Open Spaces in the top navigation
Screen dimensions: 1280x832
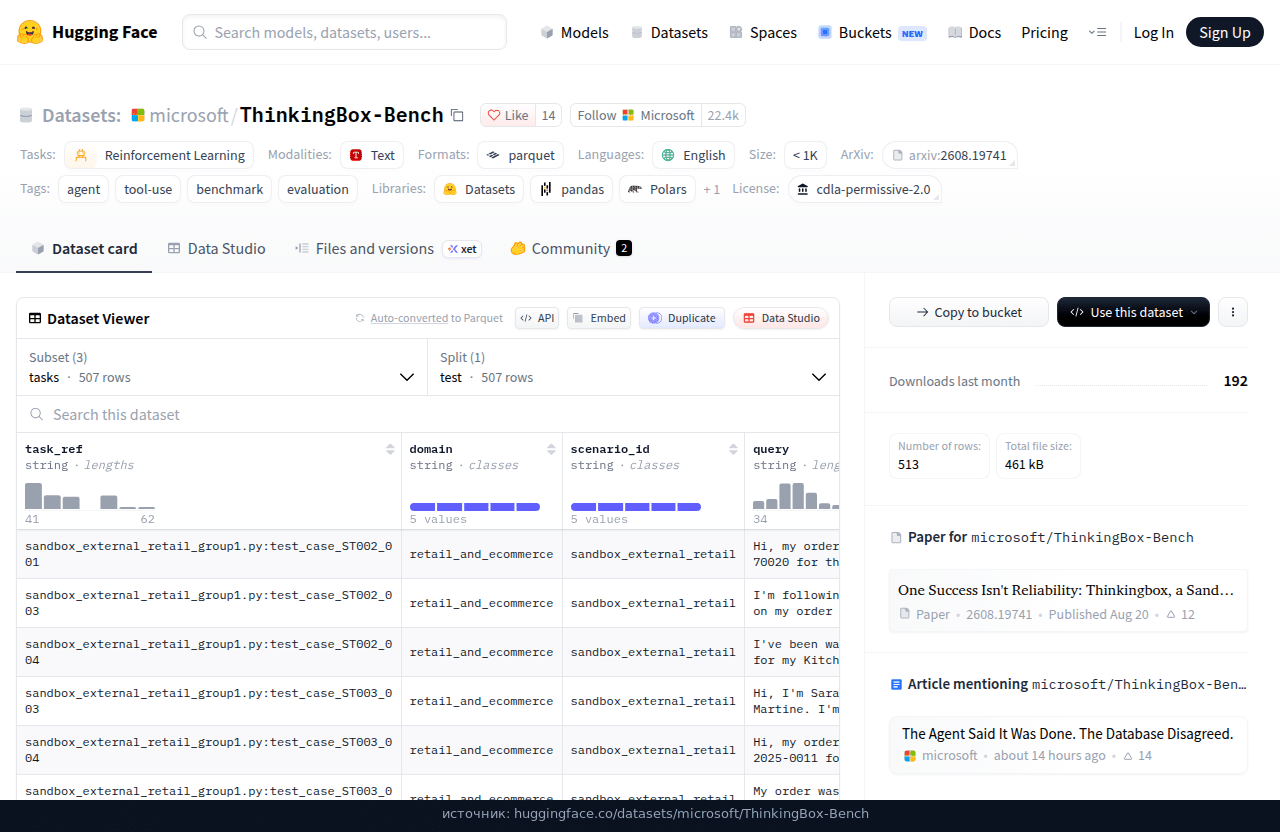(763, 32)
